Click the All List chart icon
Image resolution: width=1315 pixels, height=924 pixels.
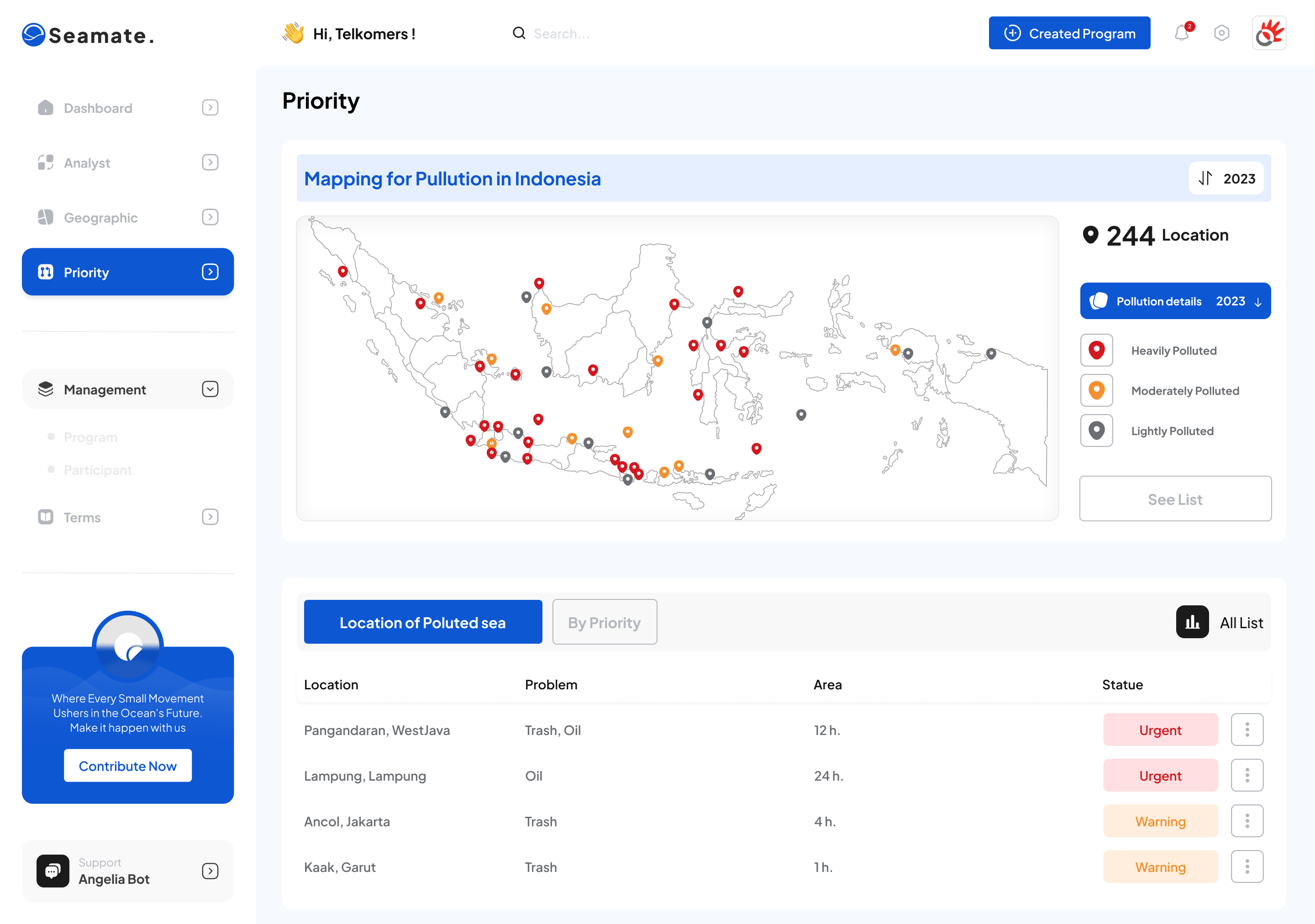1192,622
